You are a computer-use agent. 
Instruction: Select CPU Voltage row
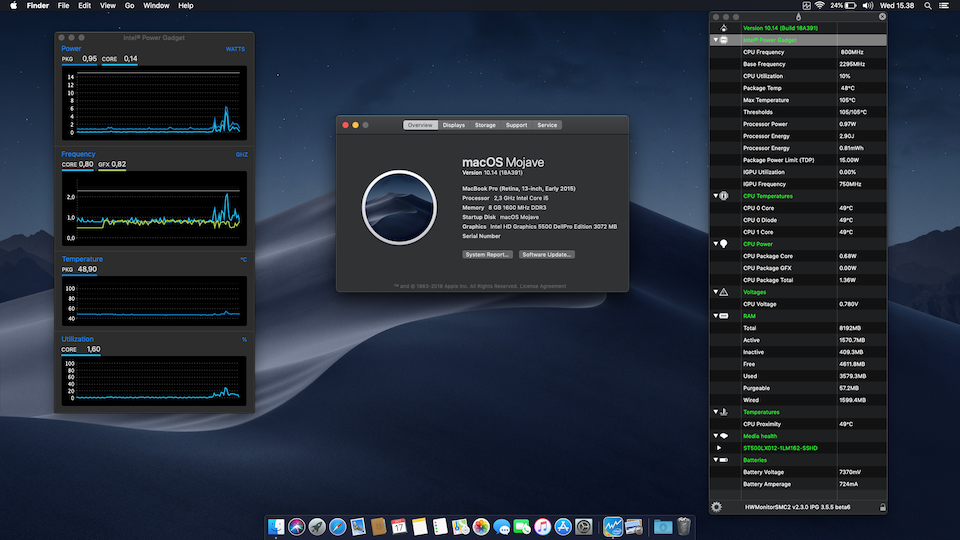[x=798, y=304]
